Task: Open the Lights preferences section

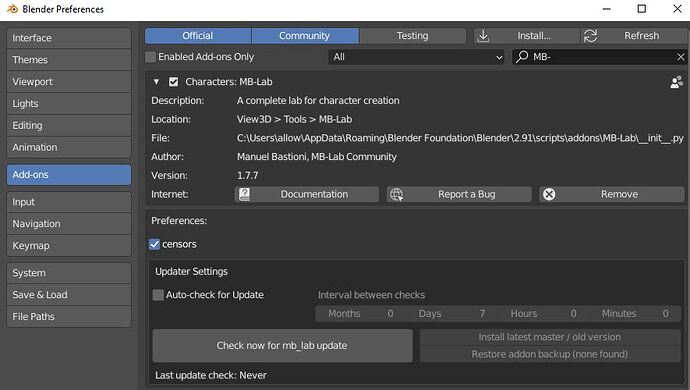Action: tap(69, 103)
